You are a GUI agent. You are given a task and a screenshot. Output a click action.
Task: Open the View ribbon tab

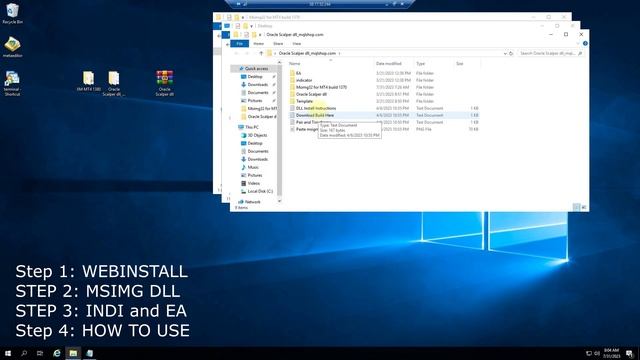297,44
